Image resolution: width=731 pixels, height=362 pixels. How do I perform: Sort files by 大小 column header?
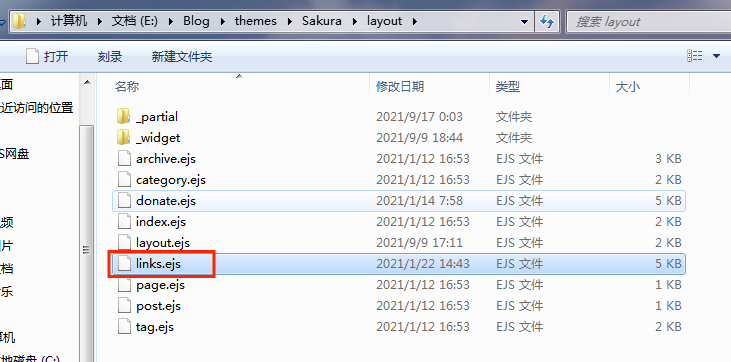pyautogui.click(x=628, y=86)
